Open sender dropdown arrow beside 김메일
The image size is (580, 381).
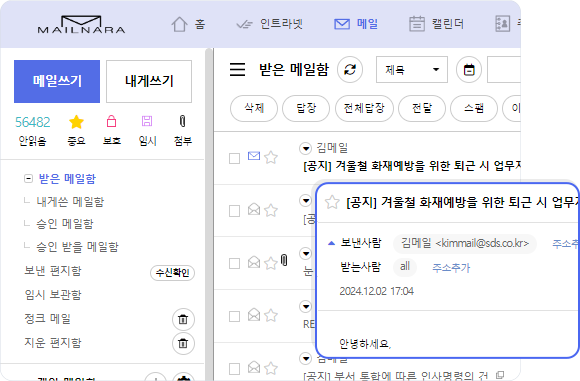[306, 149]
